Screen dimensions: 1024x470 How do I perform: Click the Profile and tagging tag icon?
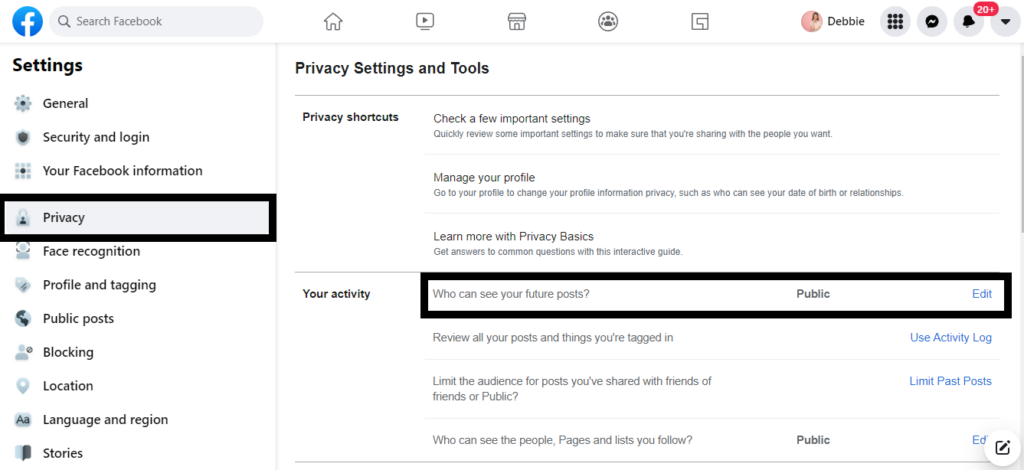23,285
